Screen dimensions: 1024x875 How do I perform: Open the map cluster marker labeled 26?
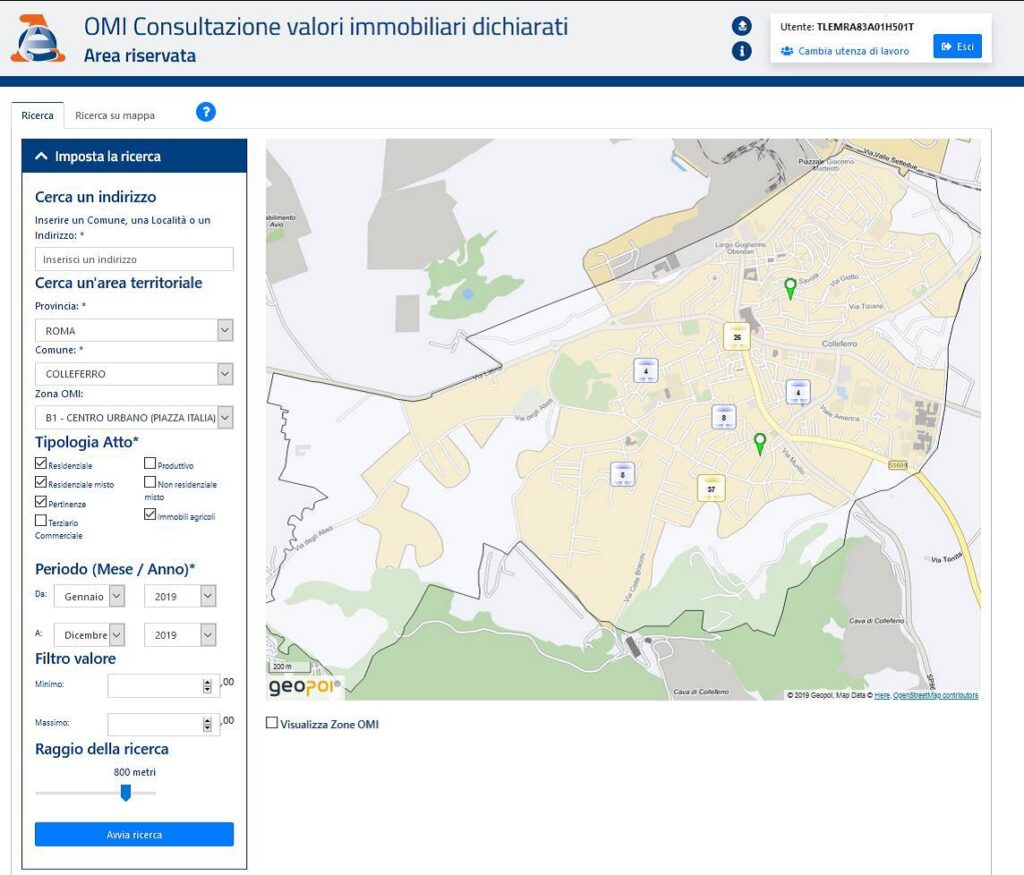(x=737, y=336)
